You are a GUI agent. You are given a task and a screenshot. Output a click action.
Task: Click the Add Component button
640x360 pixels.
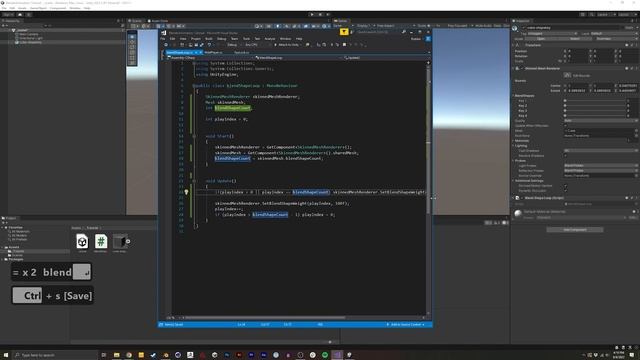click(x=575, y=230)
